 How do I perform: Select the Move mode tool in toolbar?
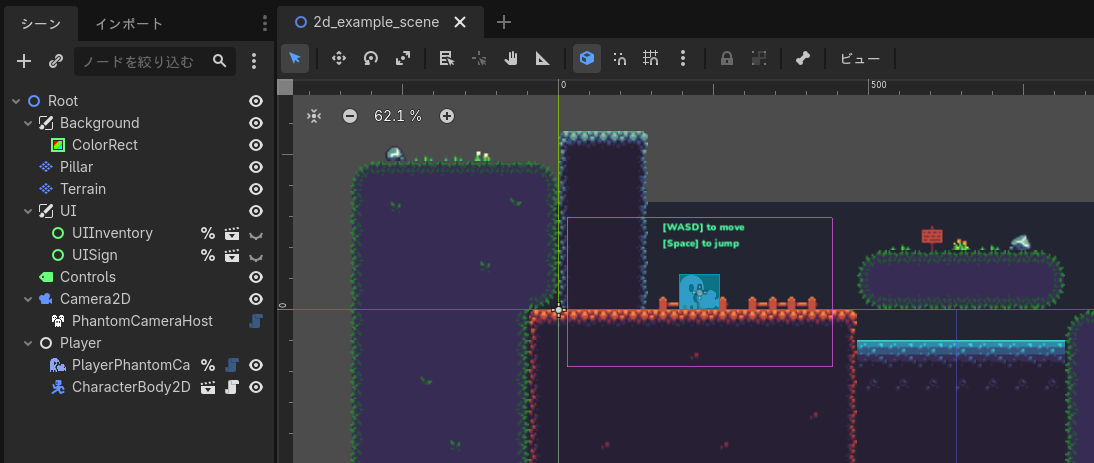pos(338,58)
